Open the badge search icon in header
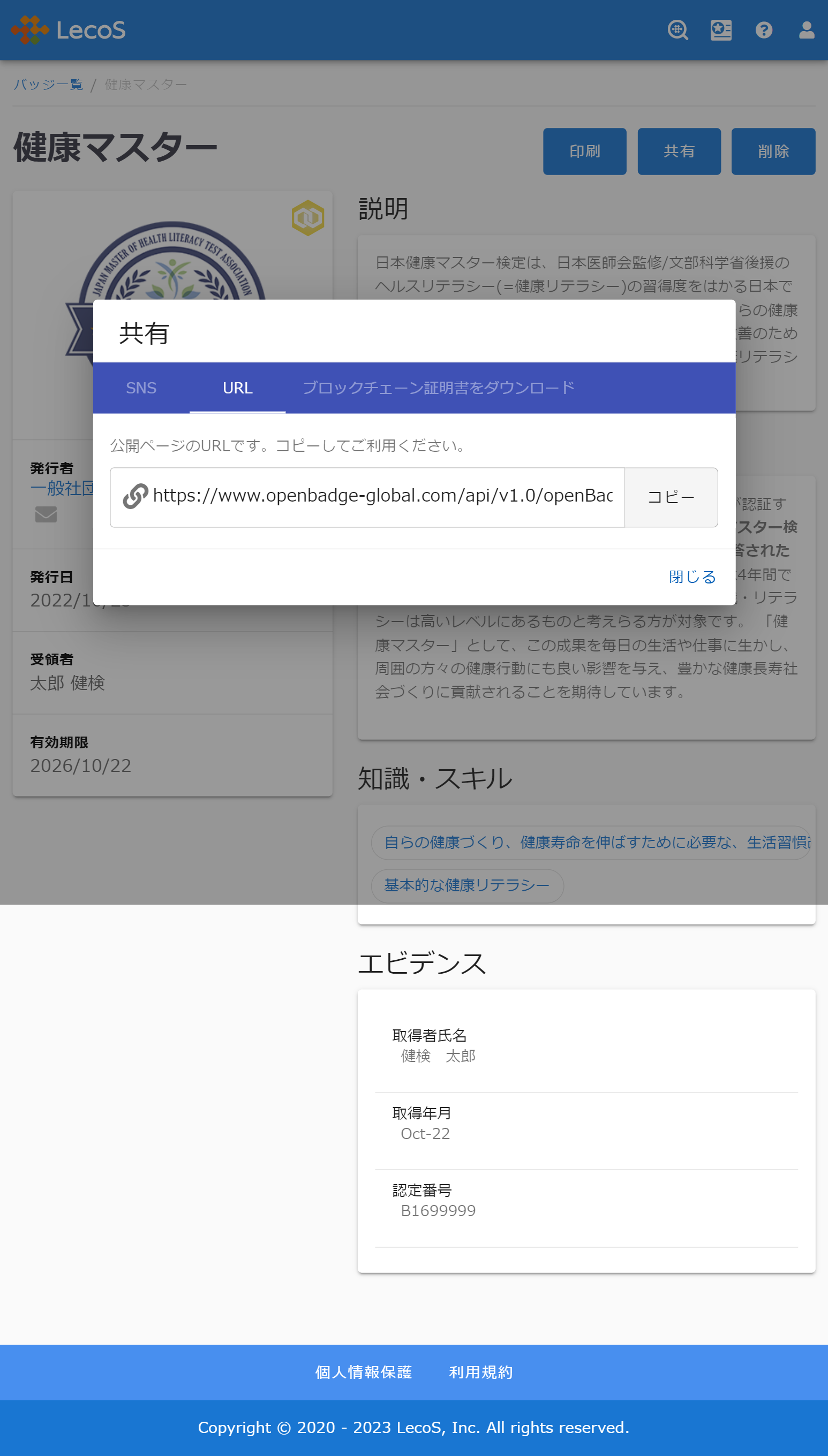 pos(678,29)
